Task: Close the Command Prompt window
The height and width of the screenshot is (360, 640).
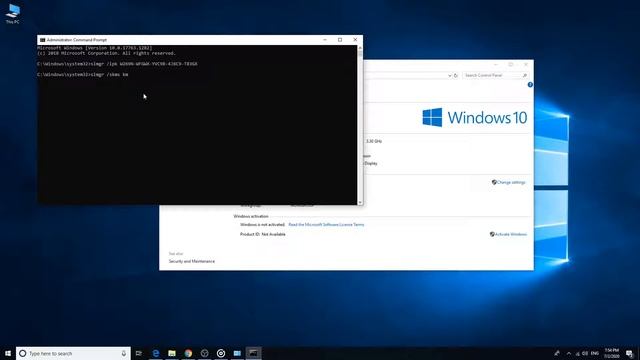Action: (355, 40)
